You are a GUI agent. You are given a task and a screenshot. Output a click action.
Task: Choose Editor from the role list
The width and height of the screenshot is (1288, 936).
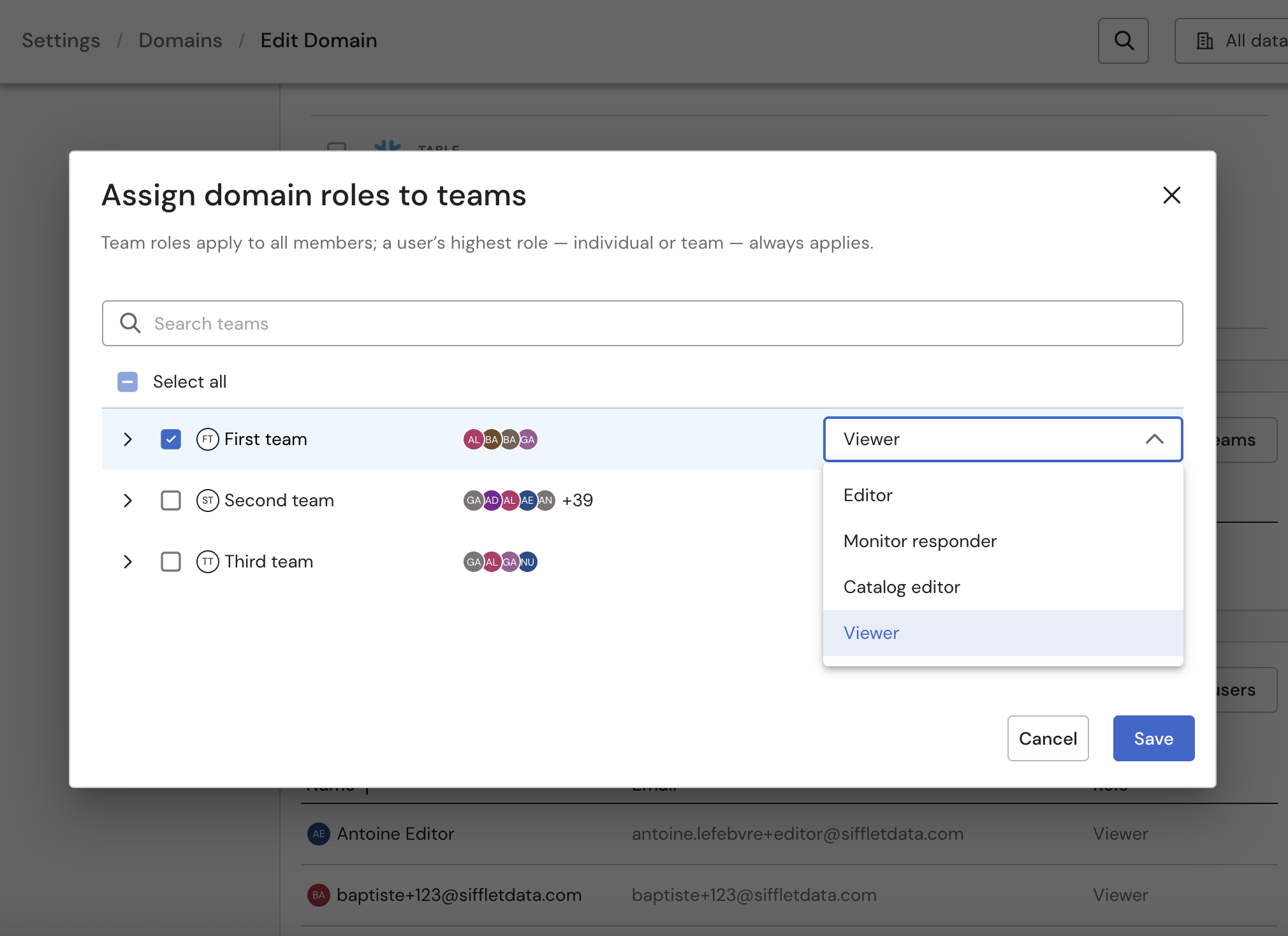[868, 495]
